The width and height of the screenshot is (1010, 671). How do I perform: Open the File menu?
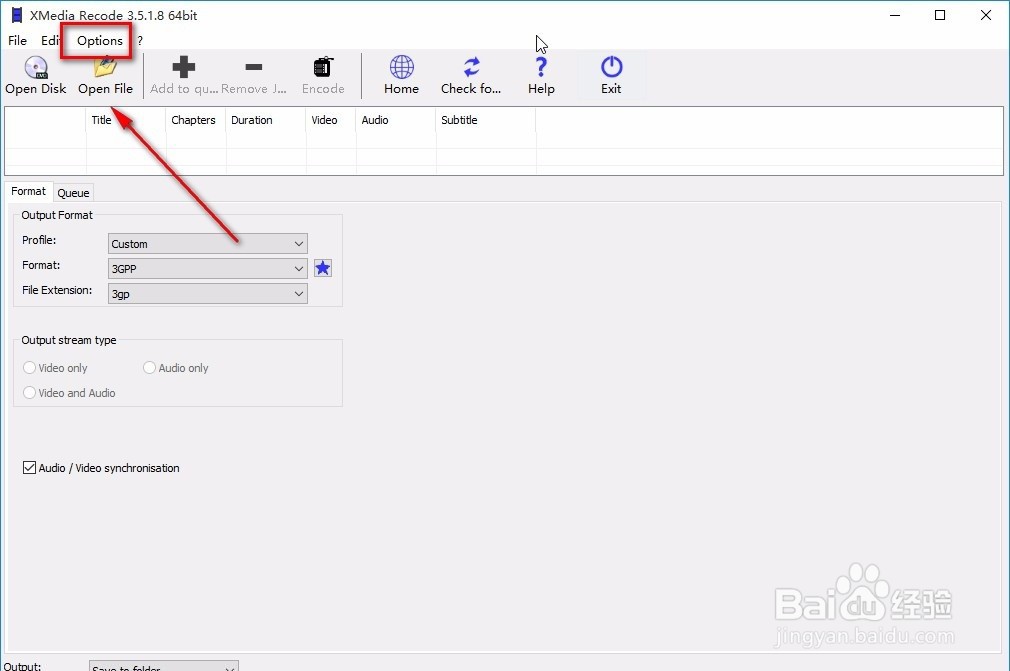click(17, 41)
